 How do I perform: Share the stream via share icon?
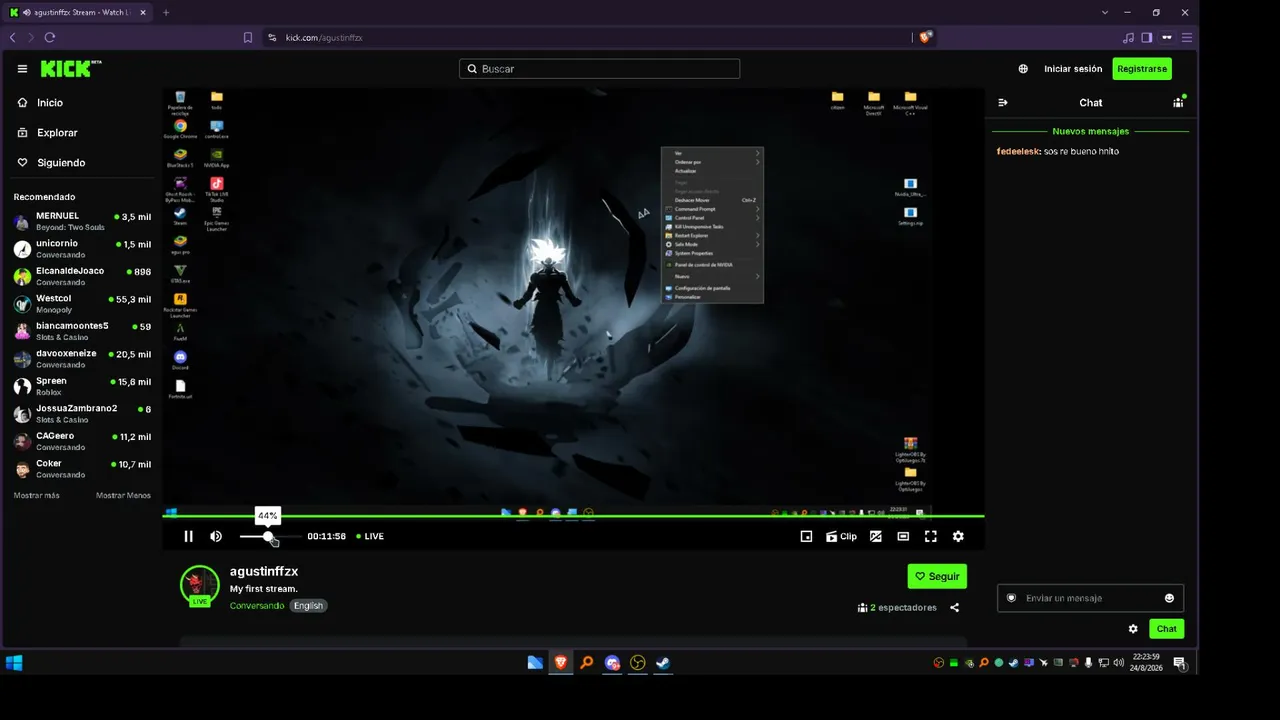click(954, 607)
